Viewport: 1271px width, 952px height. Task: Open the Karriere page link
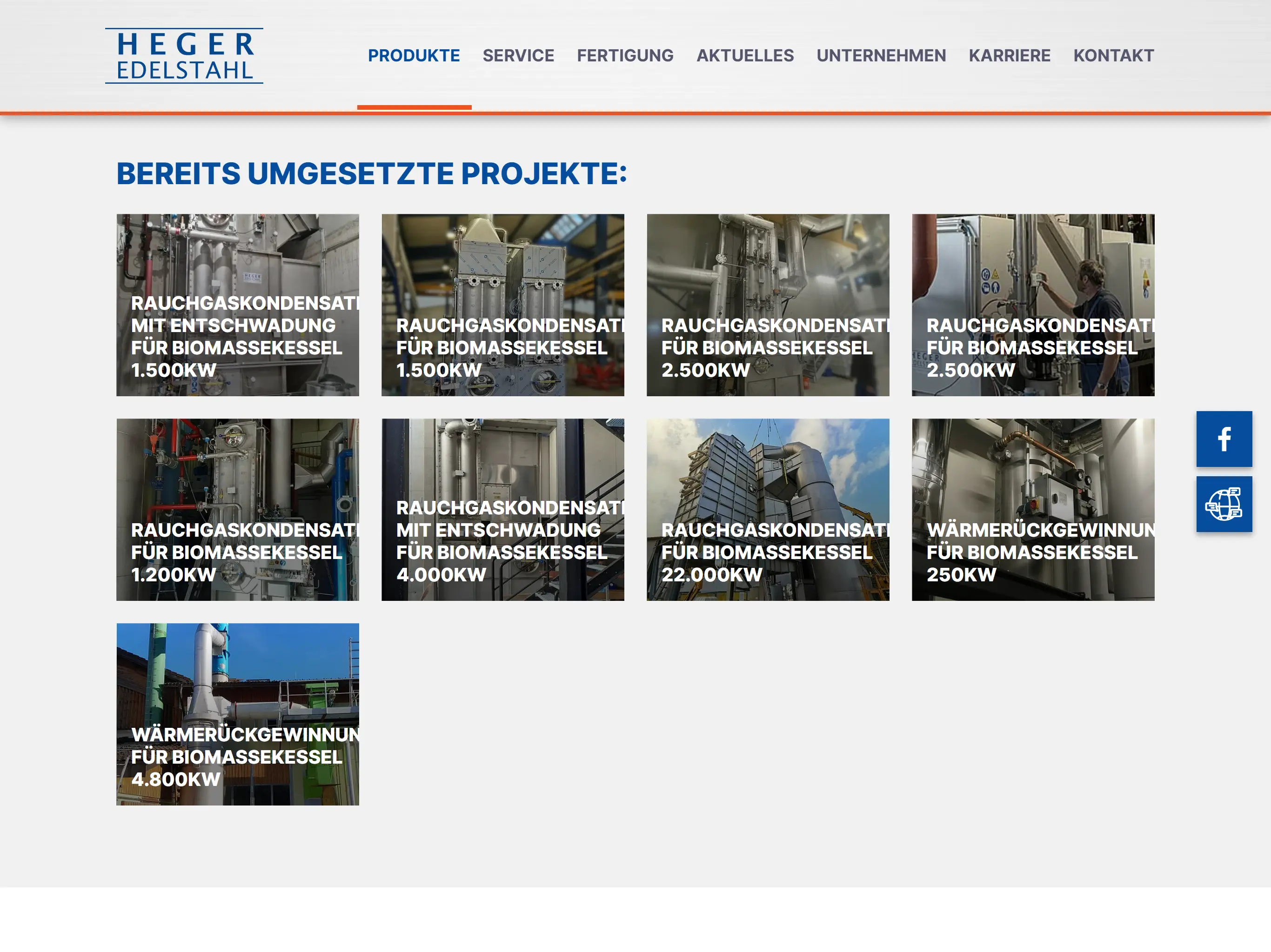coord(1009,56)
